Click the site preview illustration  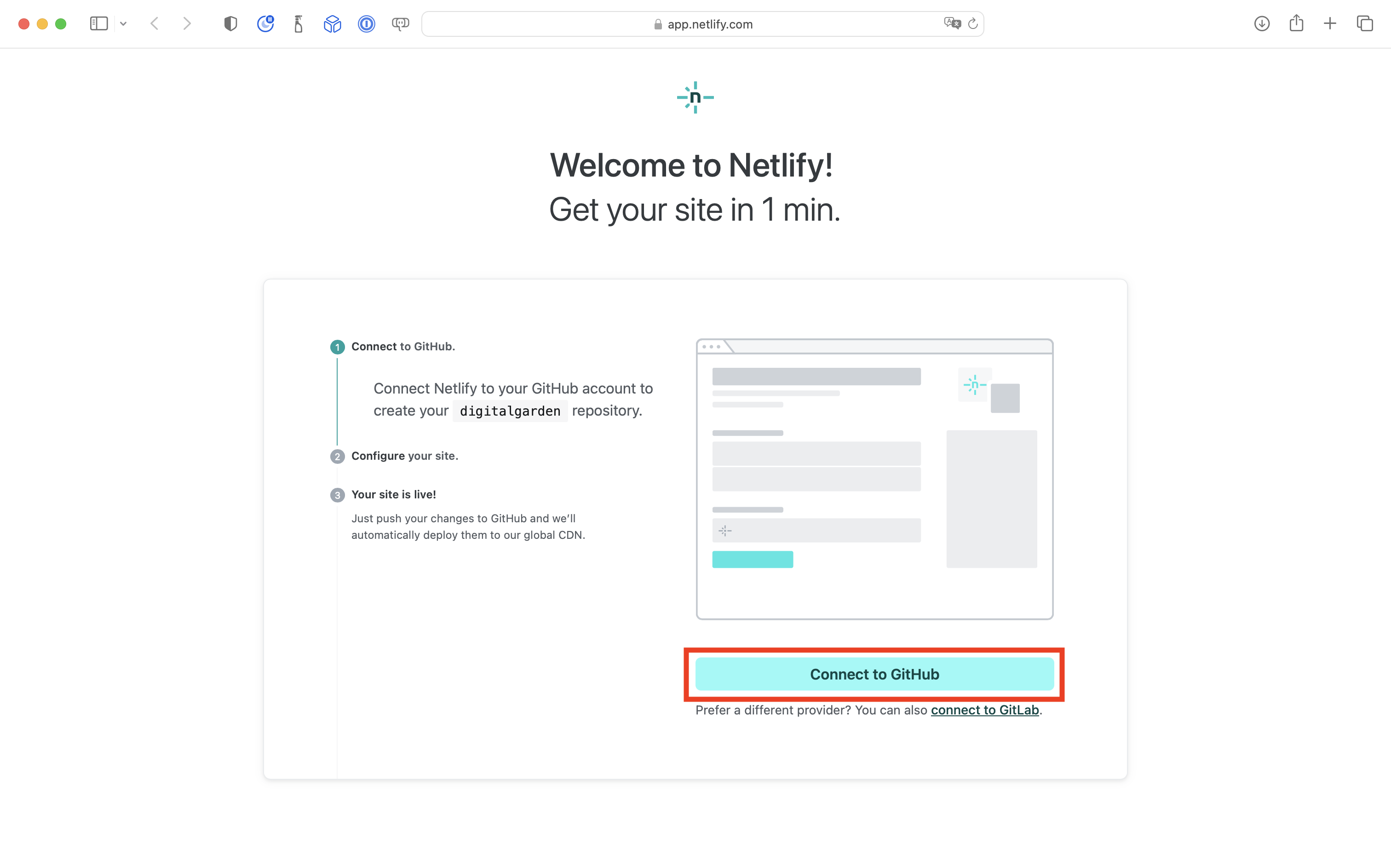pos(874,479)
